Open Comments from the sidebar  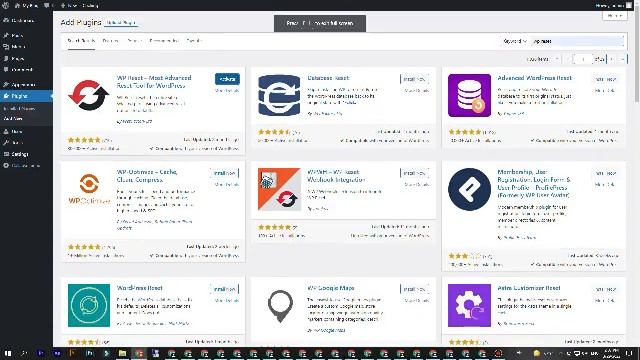pos(18,70)
